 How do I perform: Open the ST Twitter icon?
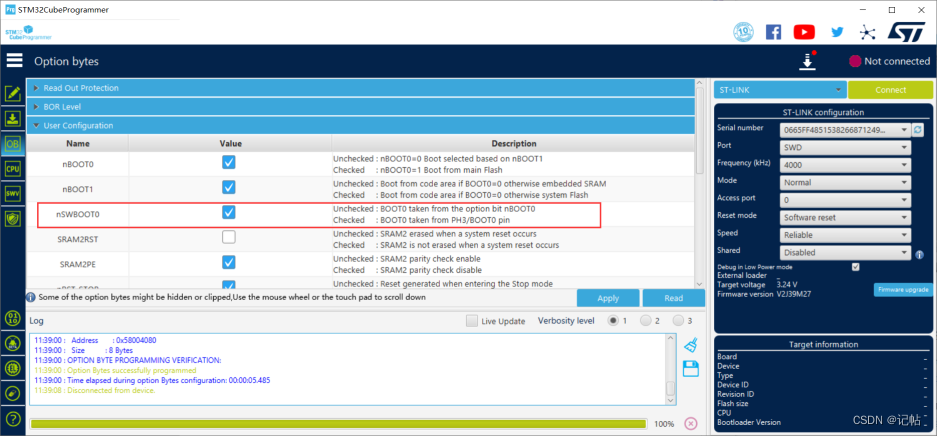click(837, 32)
